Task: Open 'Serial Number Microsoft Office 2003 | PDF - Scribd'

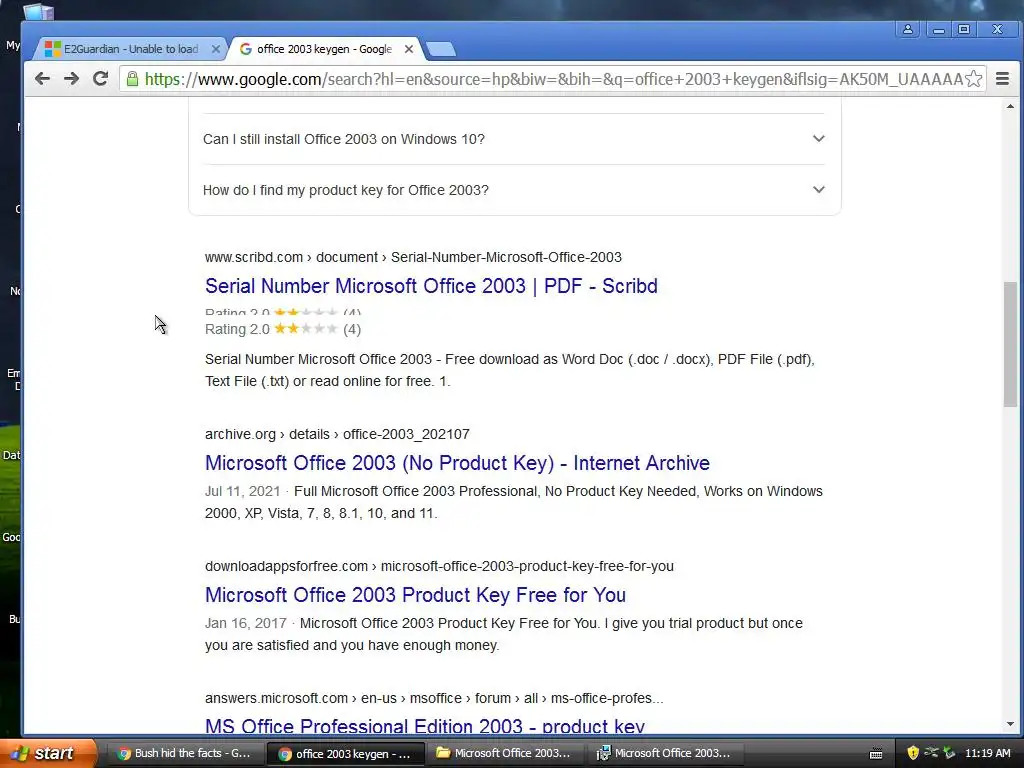Action: click(431, 286)
